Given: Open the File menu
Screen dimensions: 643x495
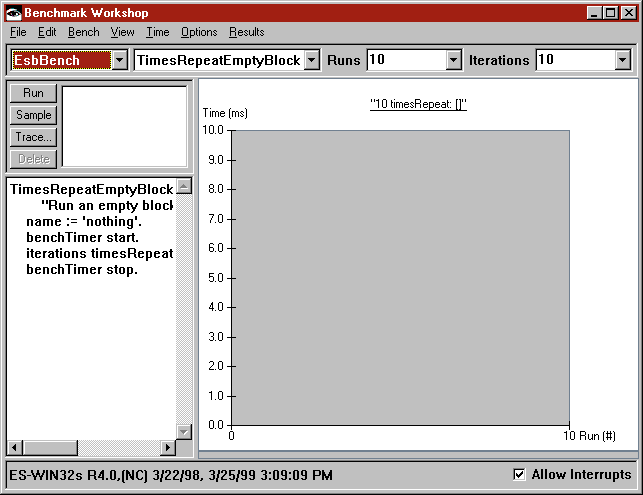Looking at the screenshot, I should click(17, 32).
